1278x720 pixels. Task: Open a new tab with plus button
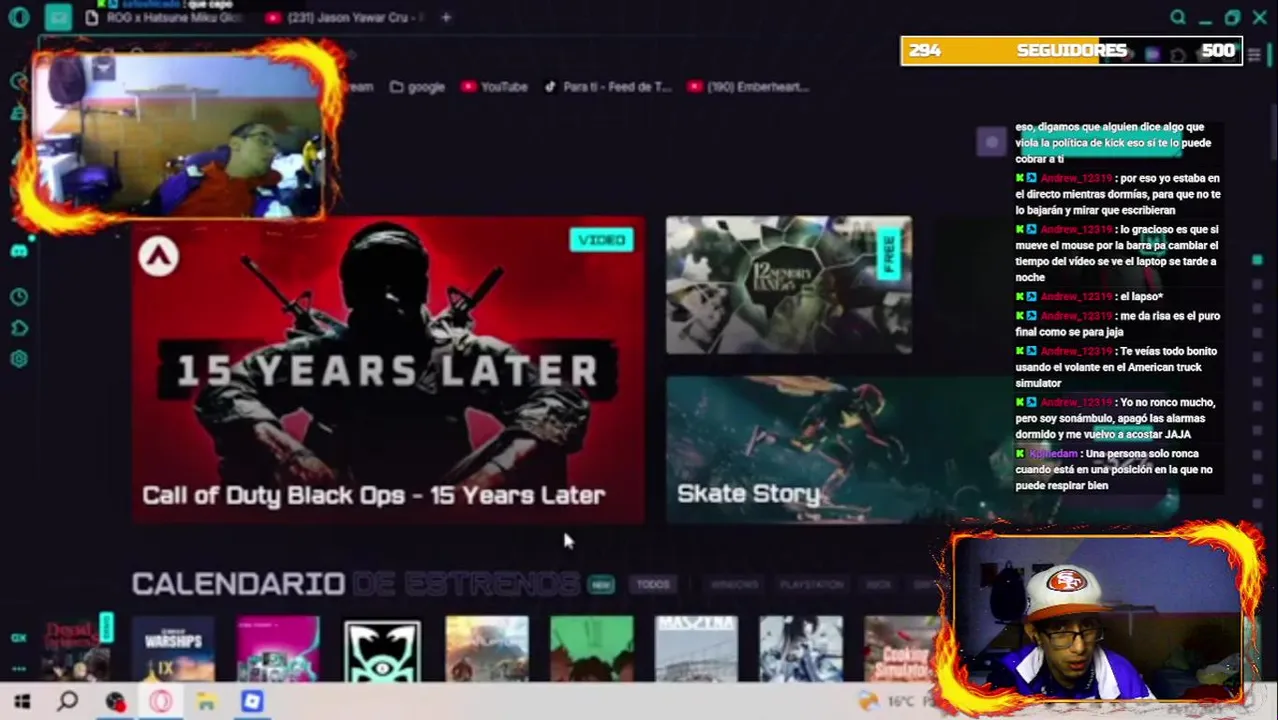[x=446, y=17]
